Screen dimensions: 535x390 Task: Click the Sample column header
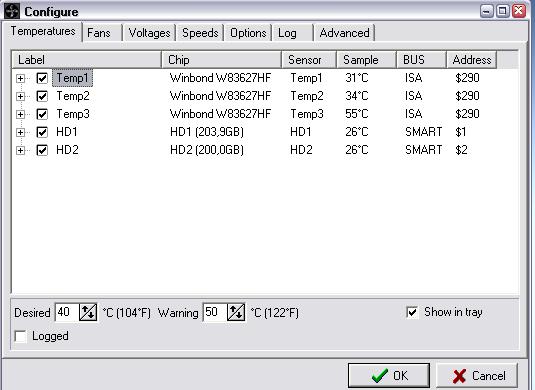(x=367, y=60)
